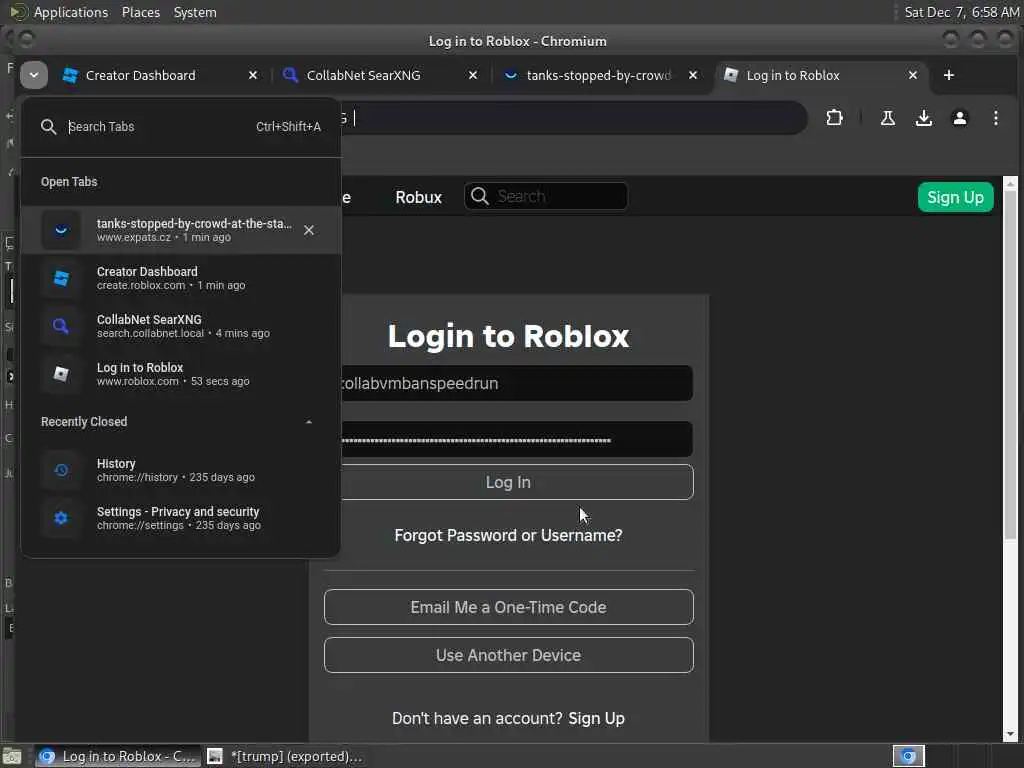Click the green Sign Up button

coord(955,197)
